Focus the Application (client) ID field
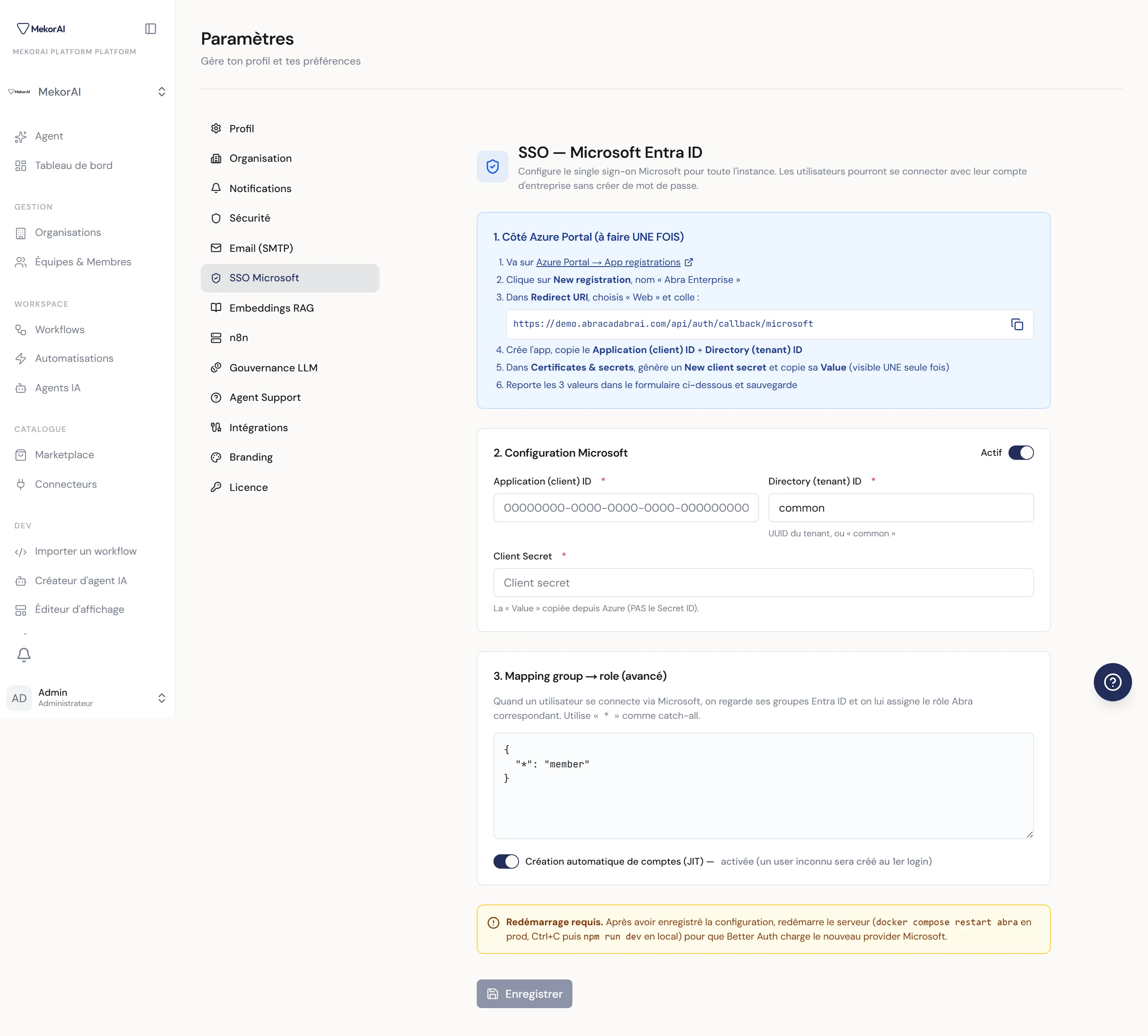This screenshot has height=1036, width=1148. click(626, 508)
